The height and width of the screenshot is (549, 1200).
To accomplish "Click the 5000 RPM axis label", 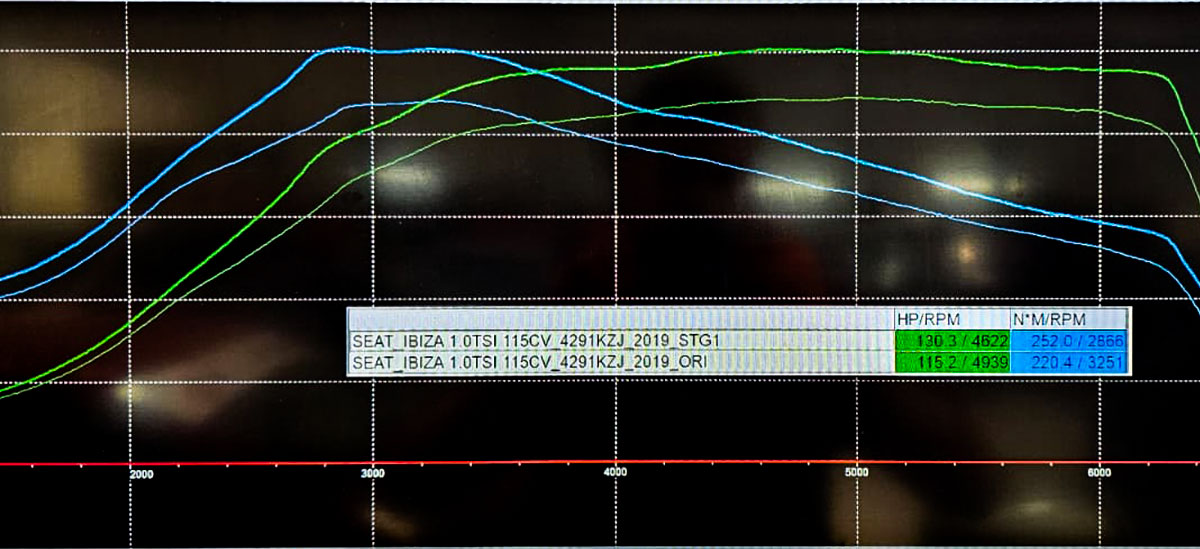I will click(x=856, y=472).
